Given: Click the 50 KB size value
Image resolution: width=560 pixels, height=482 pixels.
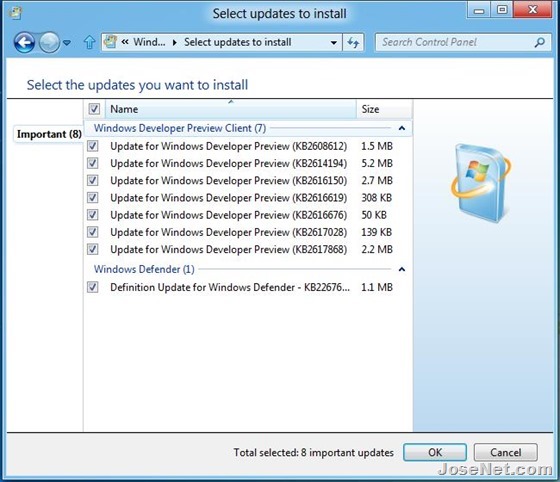Looking at the screenshot, I should point(374,215).
